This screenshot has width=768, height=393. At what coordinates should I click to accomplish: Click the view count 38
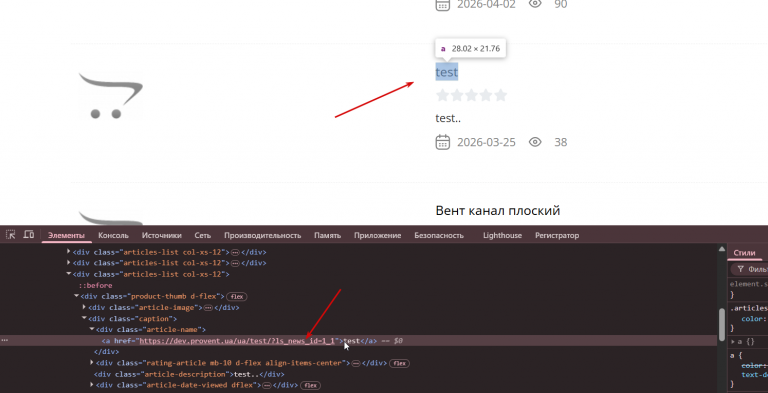(x=561, y=142)
